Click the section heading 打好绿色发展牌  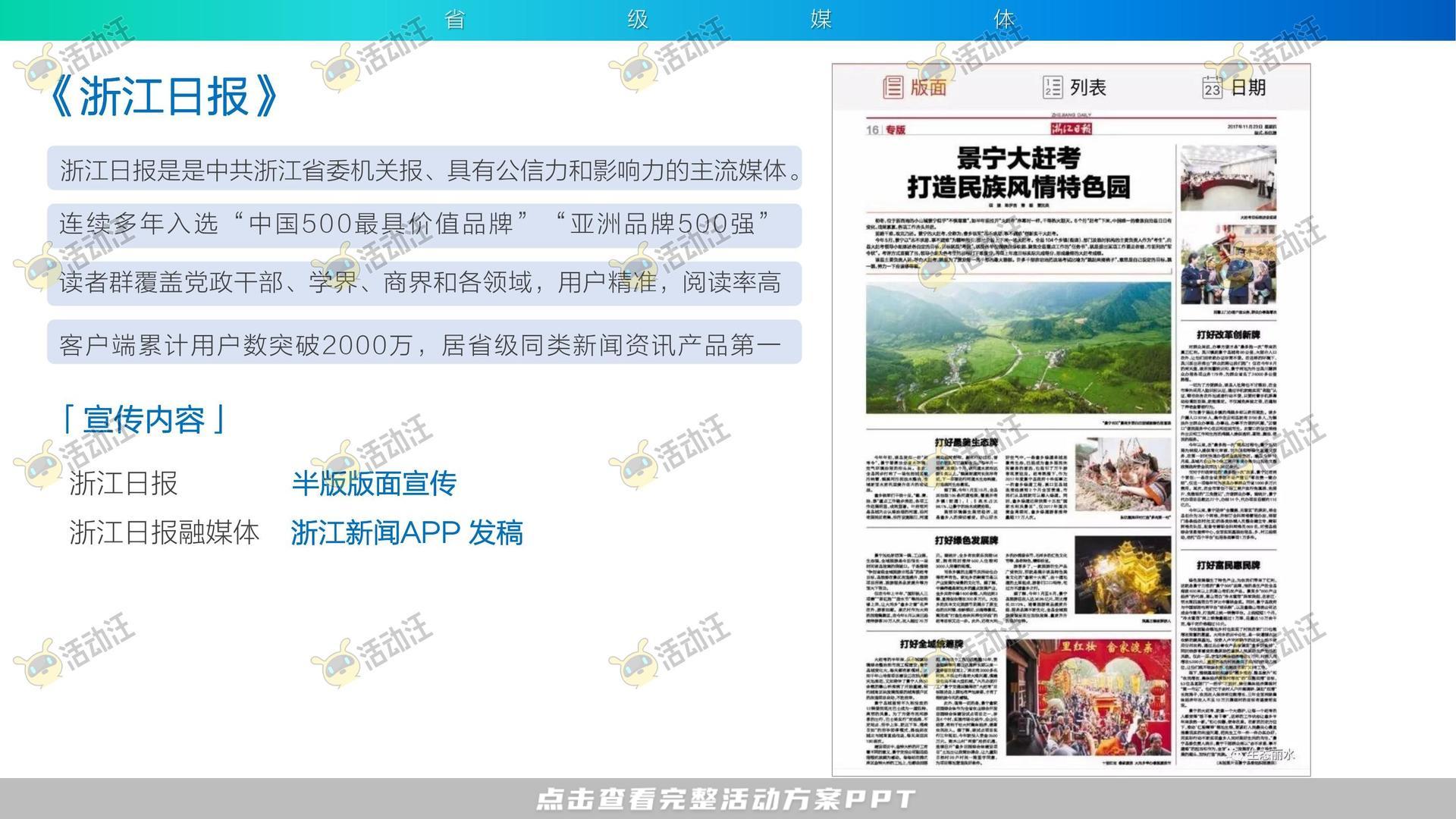[966, 541]
